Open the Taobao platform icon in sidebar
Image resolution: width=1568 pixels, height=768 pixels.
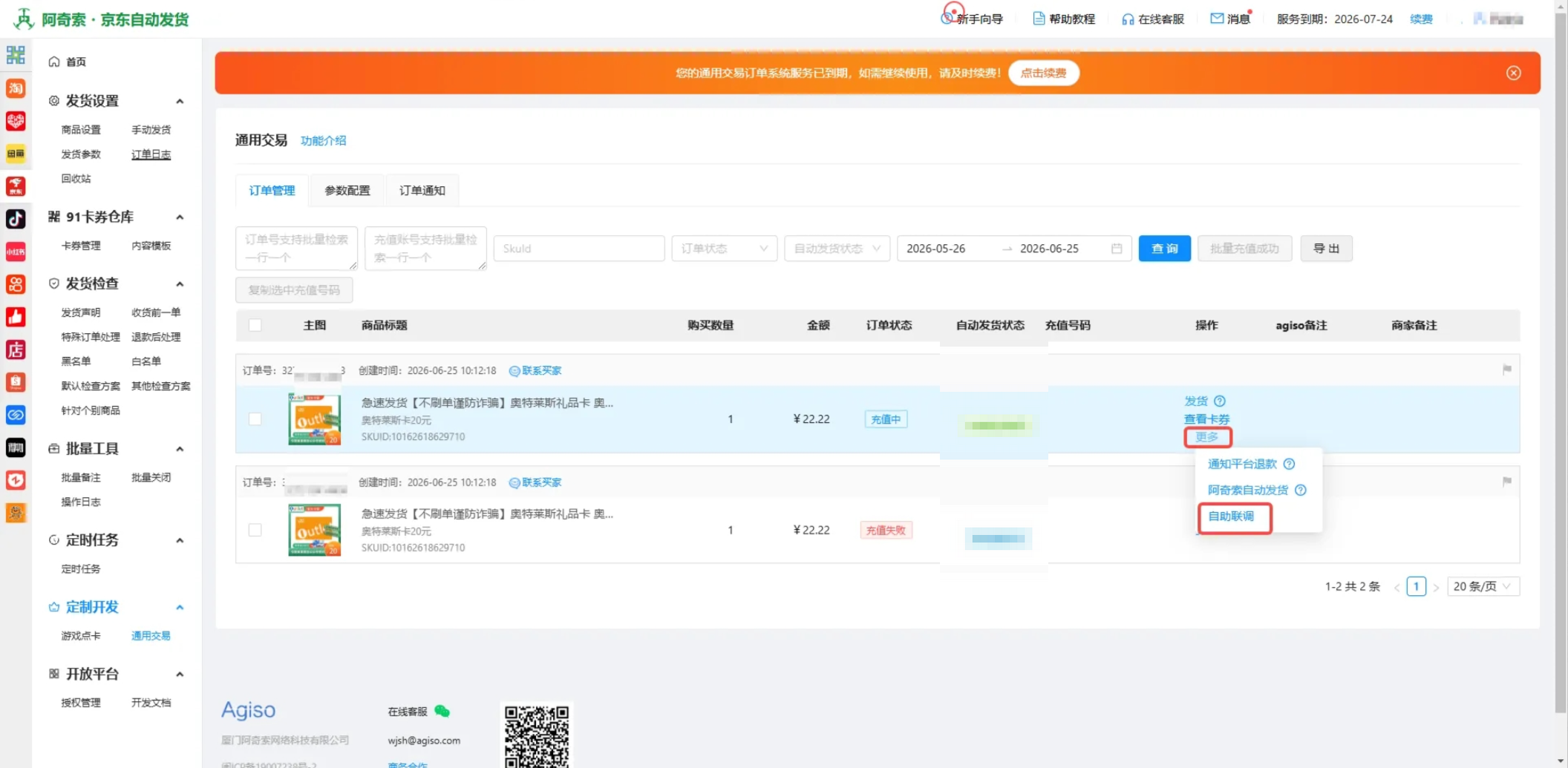[x=16, y=88]
